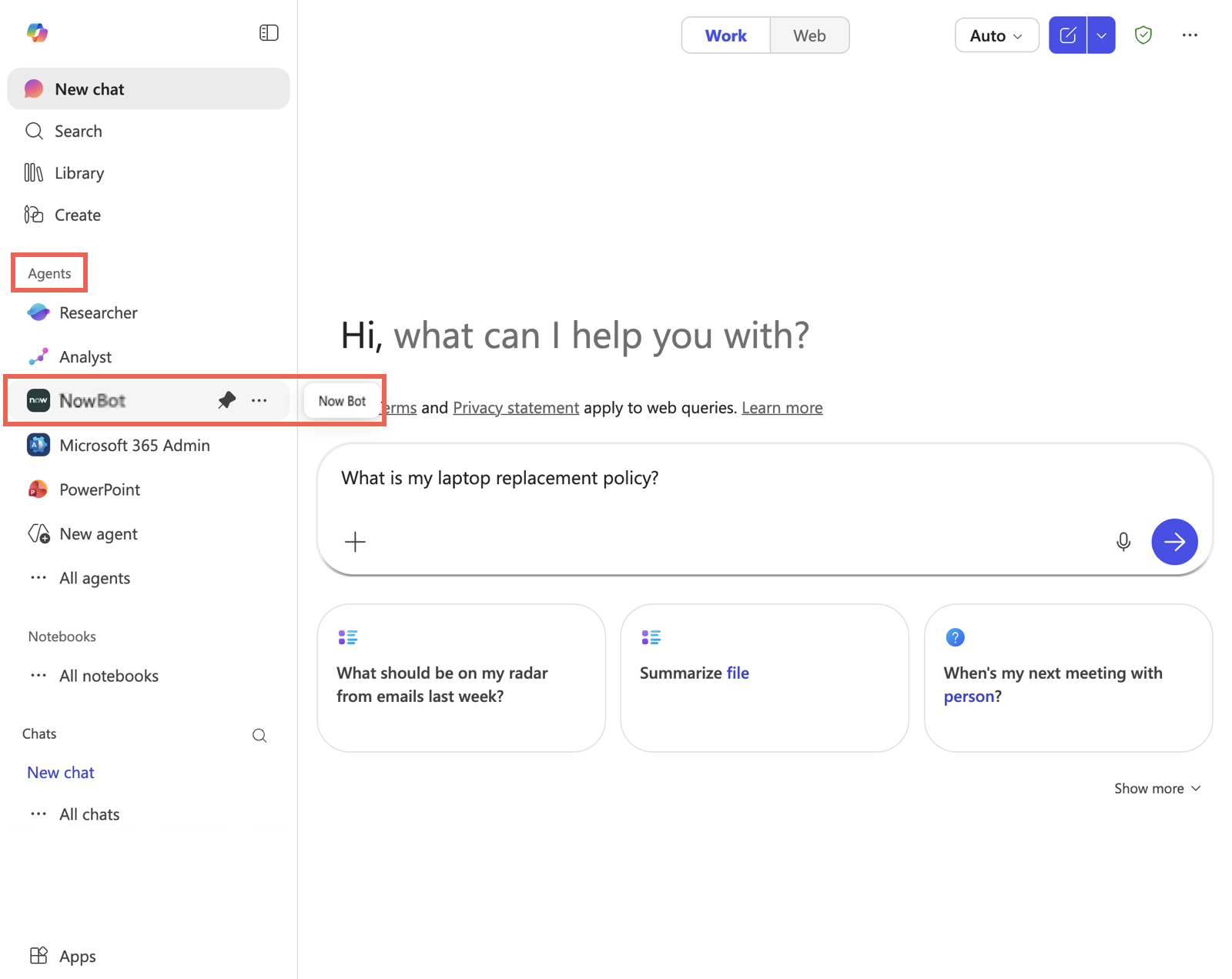Show All agents list
The image size is (1232, 979).
(x=149, y=578)
